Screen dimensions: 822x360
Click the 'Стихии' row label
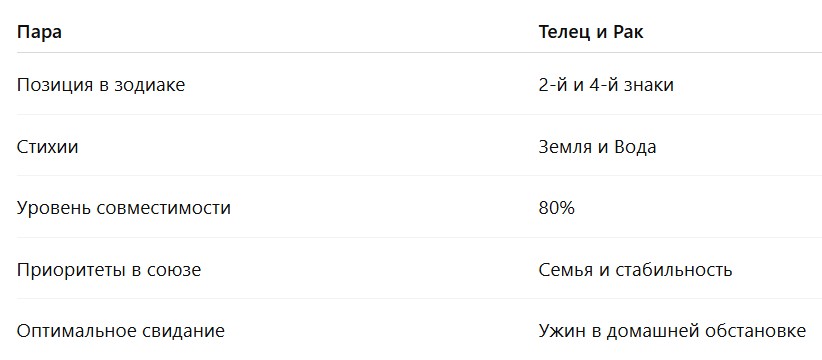coord(47,147)
